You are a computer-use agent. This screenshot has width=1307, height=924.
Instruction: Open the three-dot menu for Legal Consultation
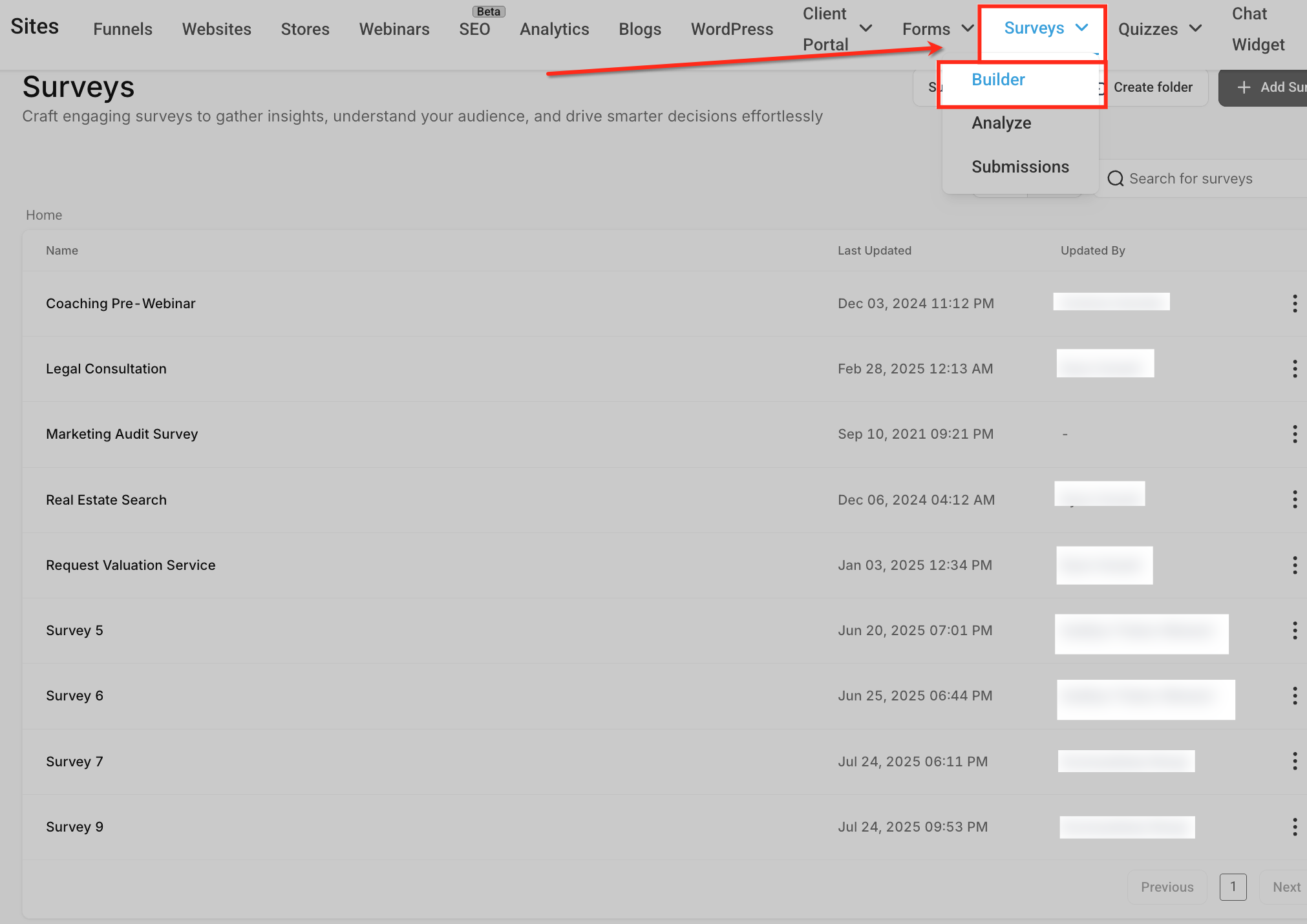click(x=1295, y=368)
